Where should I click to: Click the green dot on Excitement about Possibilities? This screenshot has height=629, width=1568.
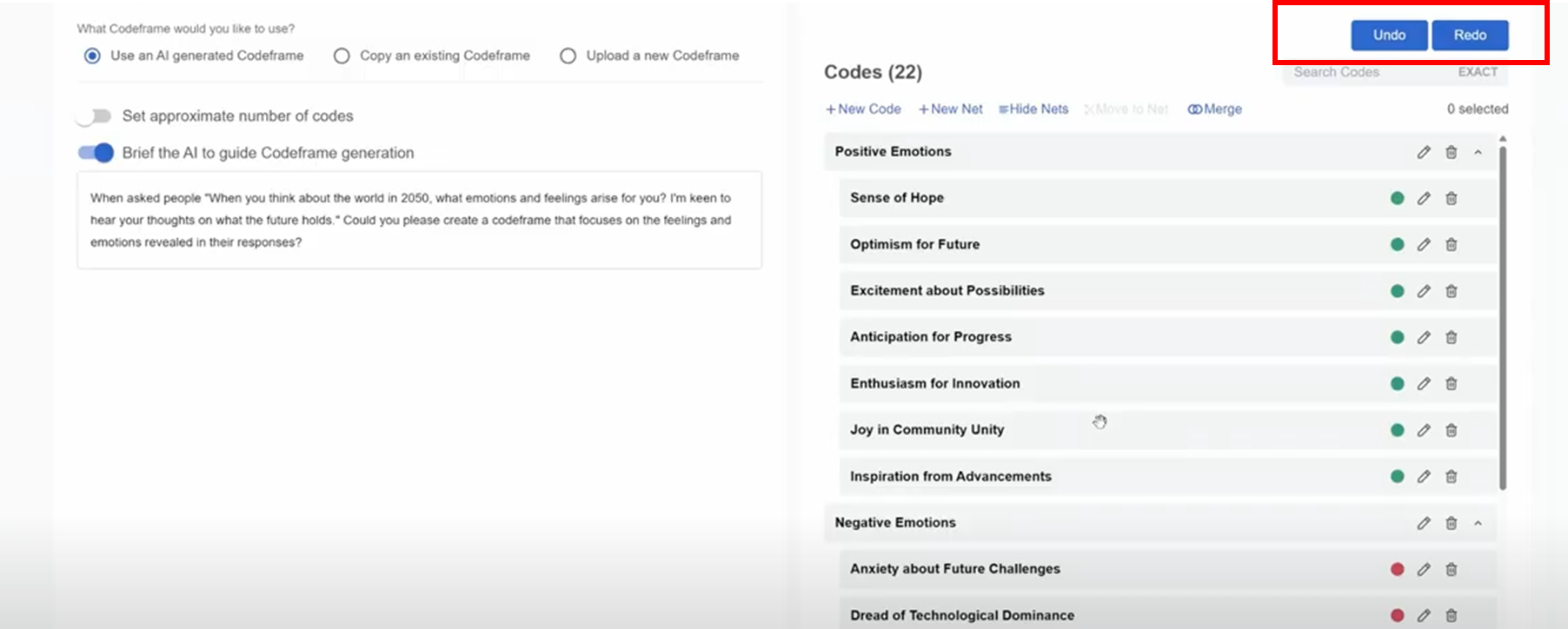(1397, 291)
